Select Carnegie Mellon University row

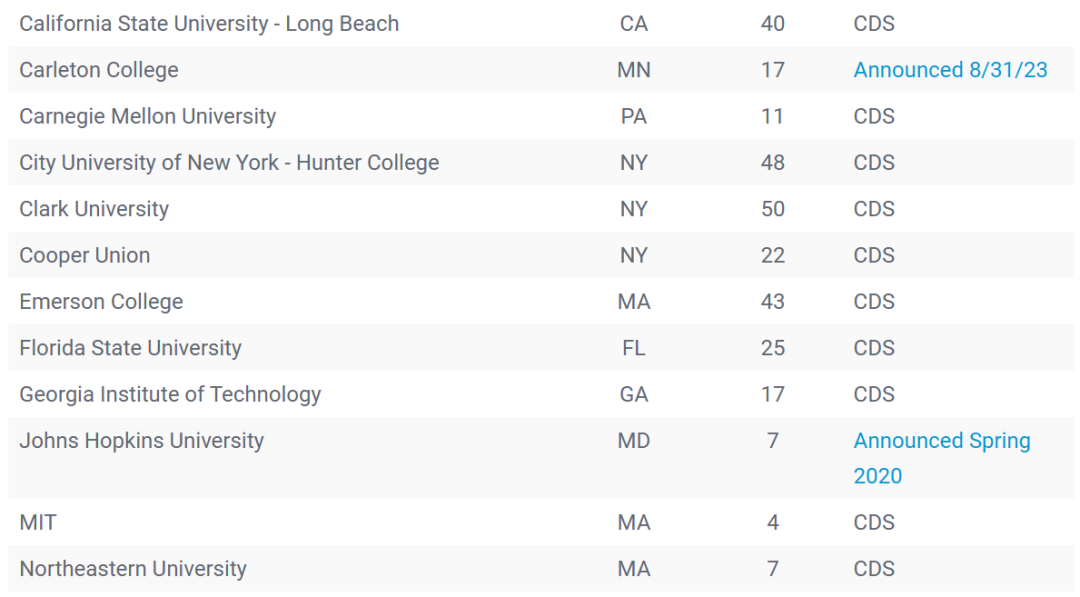(x=541, y=116)
